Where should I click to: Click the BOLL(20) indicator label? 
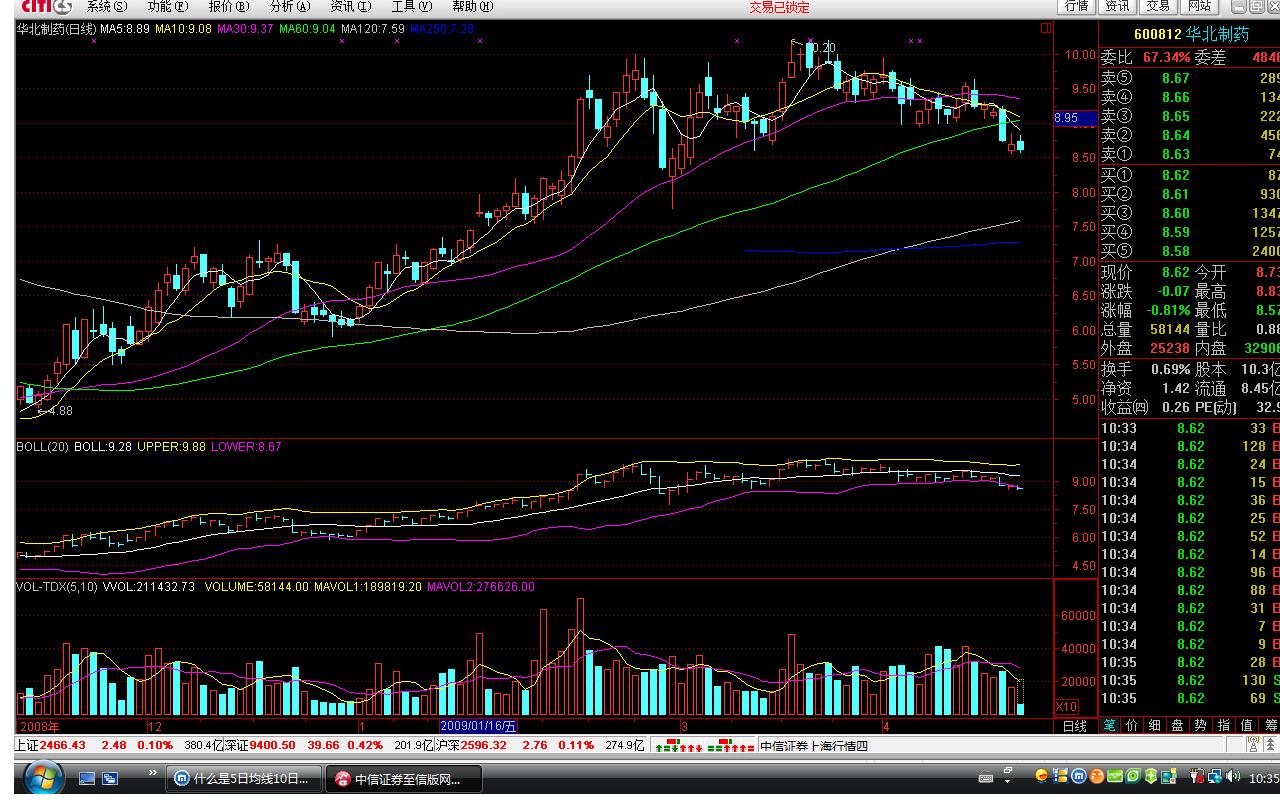[x=42, y=447]
